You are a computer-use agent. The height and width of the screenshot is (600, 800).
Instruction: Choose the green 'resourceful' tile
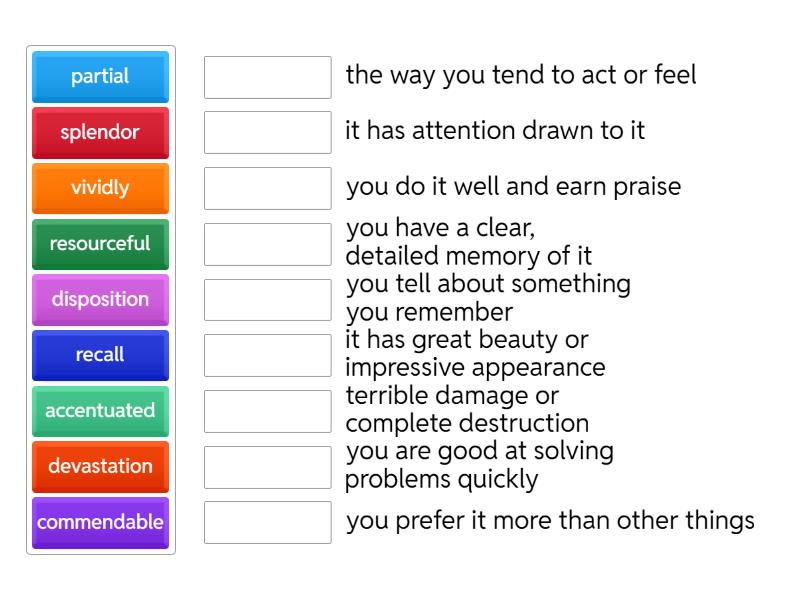point(100,243)
